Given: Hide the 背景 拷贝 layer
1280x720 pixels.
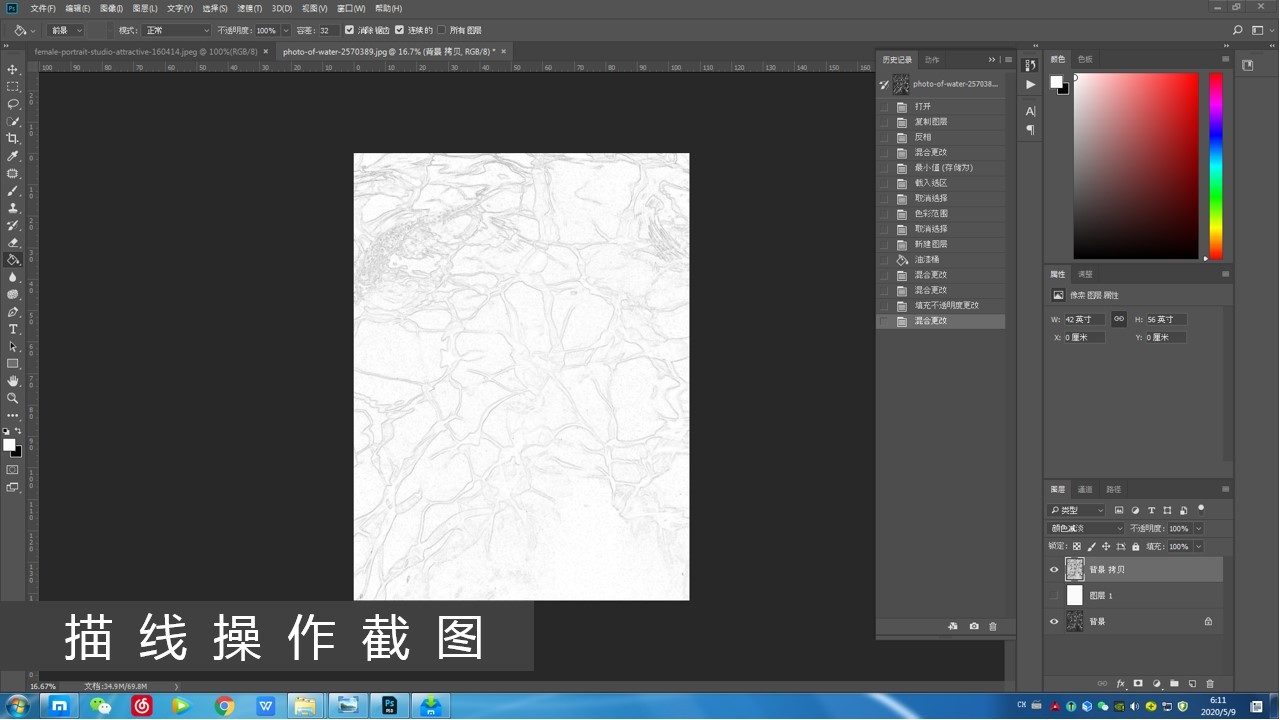Looking at the screenshot, I should [1053, 570].
